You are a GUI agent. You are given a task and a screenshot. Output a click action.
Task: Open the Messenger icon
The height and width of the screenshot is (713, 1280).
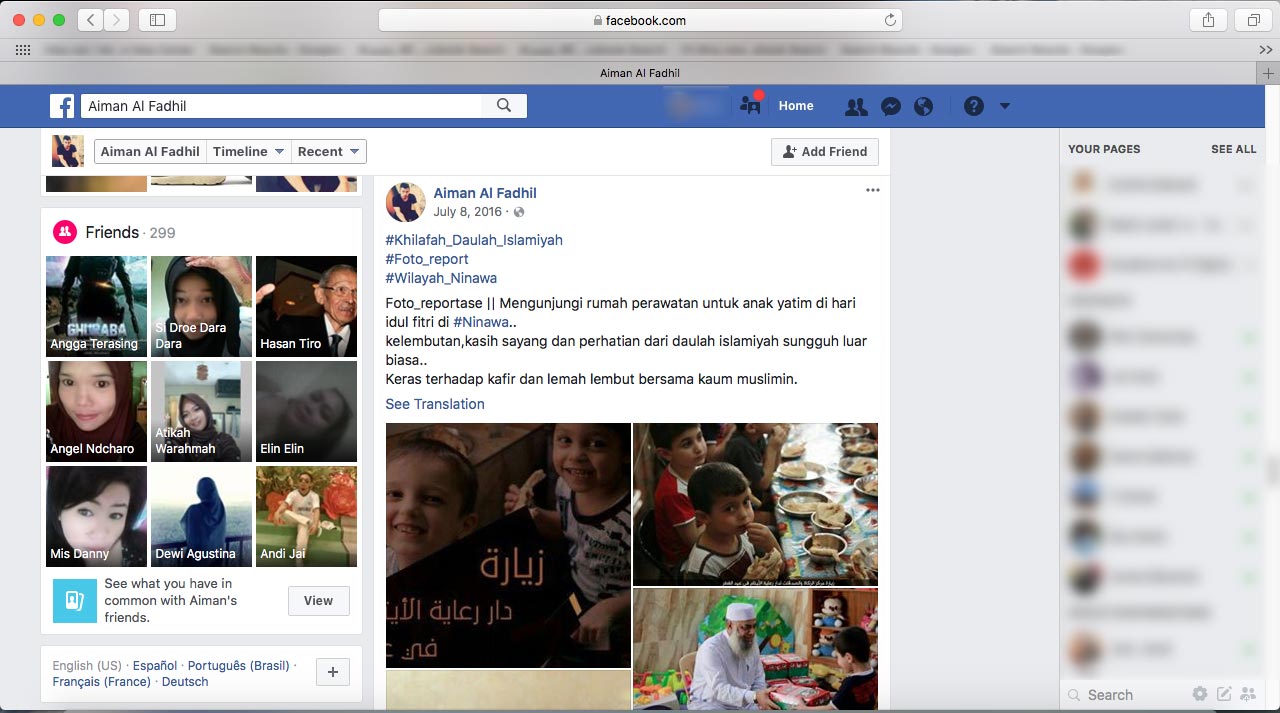point(890,106)
